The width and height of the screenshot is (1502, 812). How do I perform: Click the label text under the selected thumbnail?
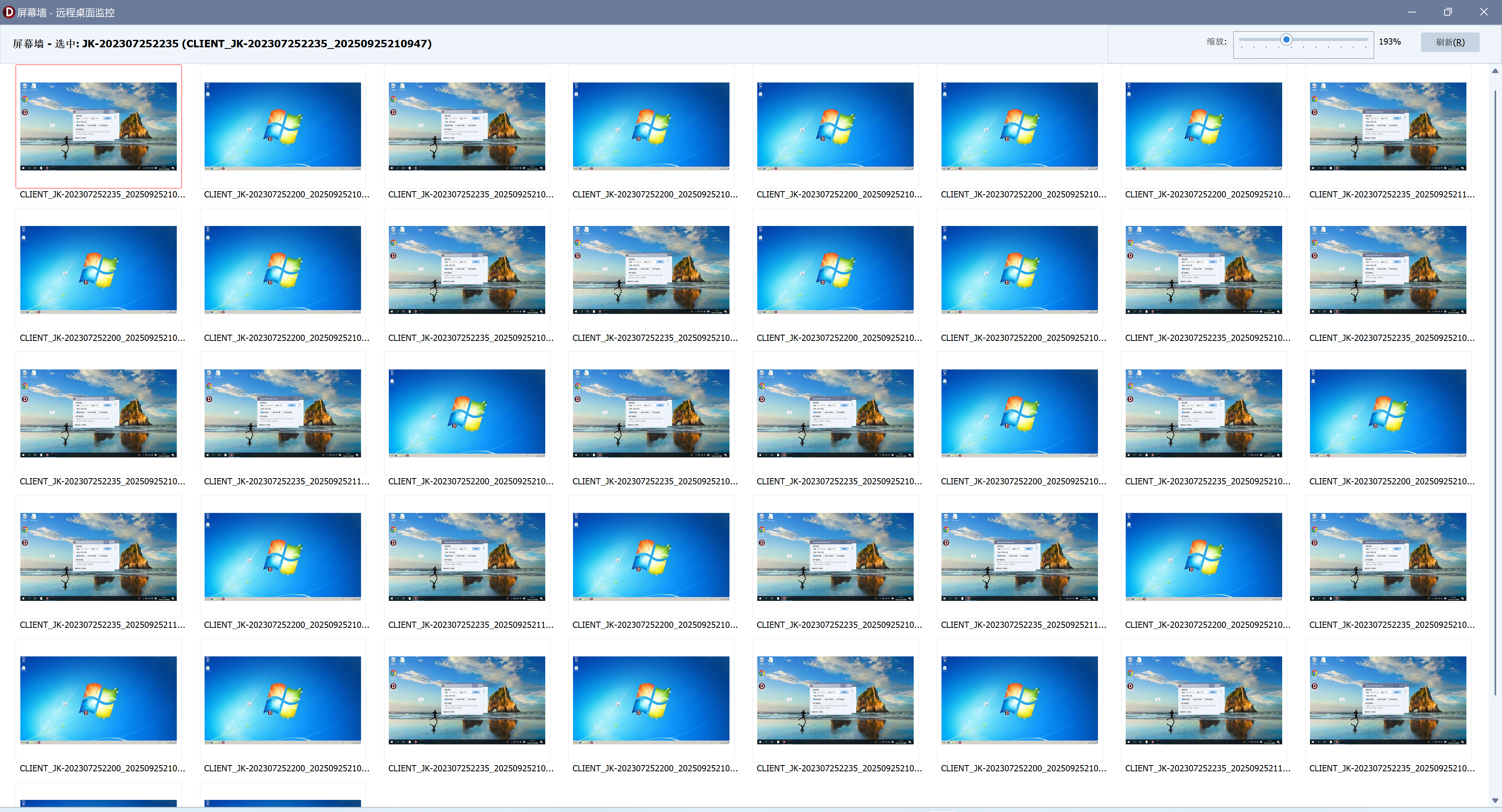(102, 194)
